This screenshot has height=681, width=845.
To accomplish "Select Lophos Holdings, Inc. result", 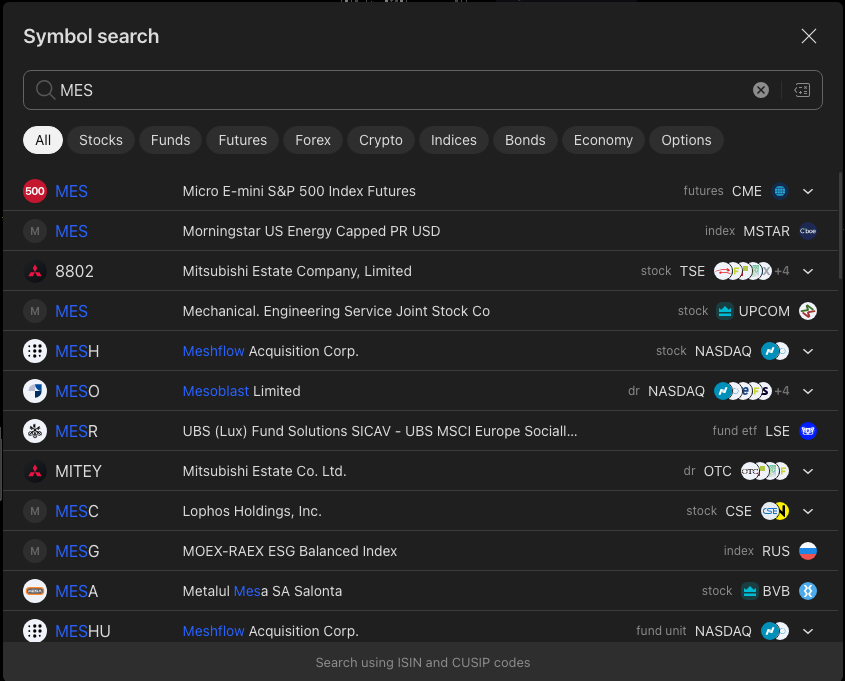I will [252, 511].
